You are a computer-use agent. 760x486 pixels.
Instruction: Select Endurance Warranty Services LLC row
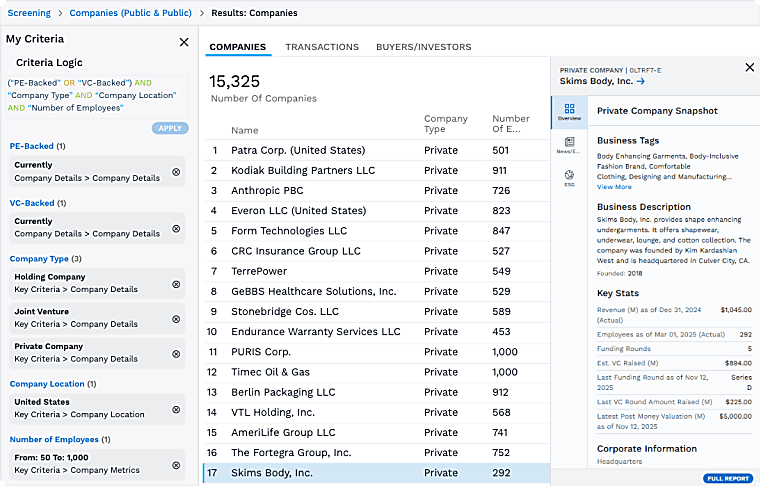[x=377, y=331]
